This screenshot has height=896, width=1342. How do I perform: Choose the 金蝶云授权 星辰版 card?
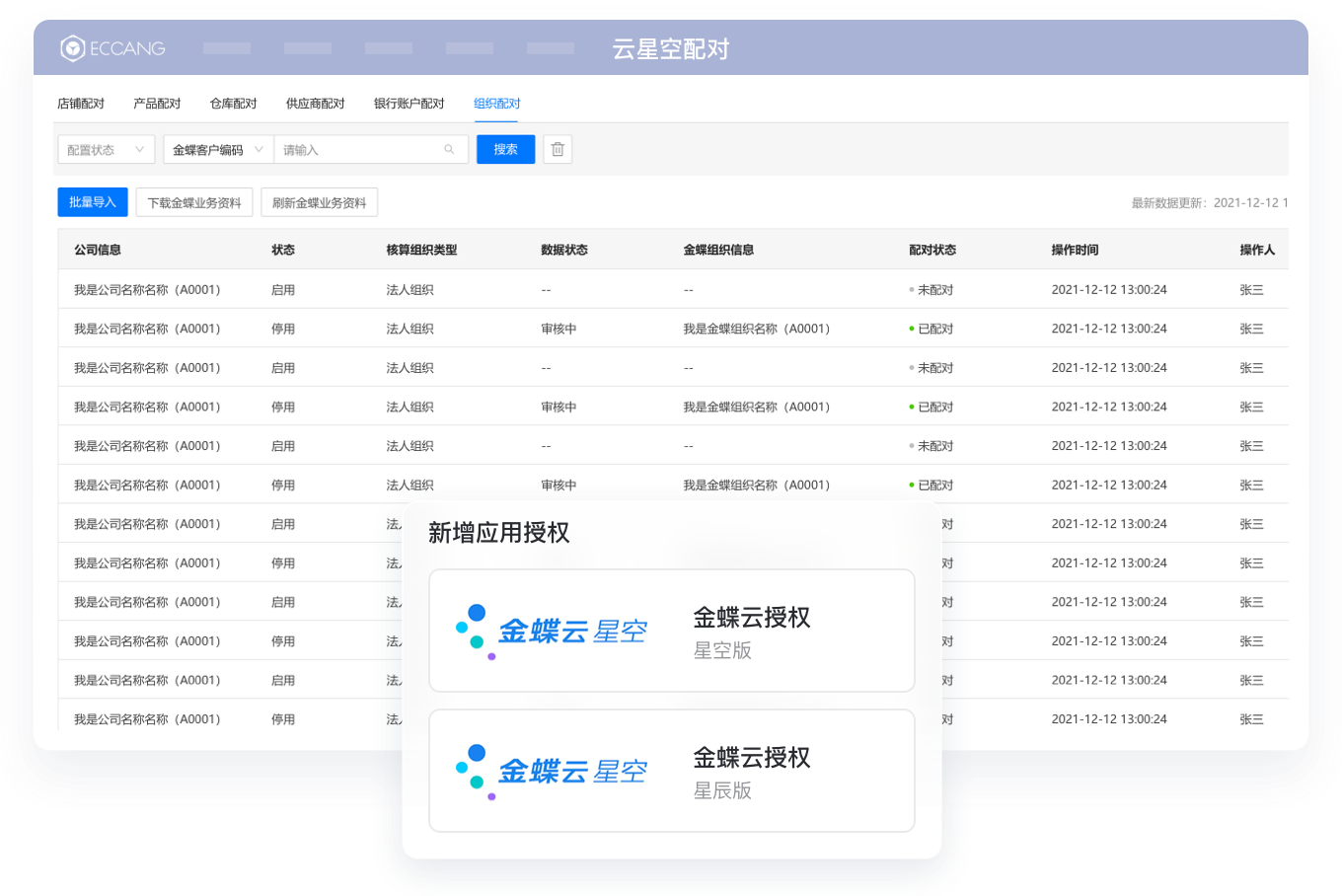point(672,771)
